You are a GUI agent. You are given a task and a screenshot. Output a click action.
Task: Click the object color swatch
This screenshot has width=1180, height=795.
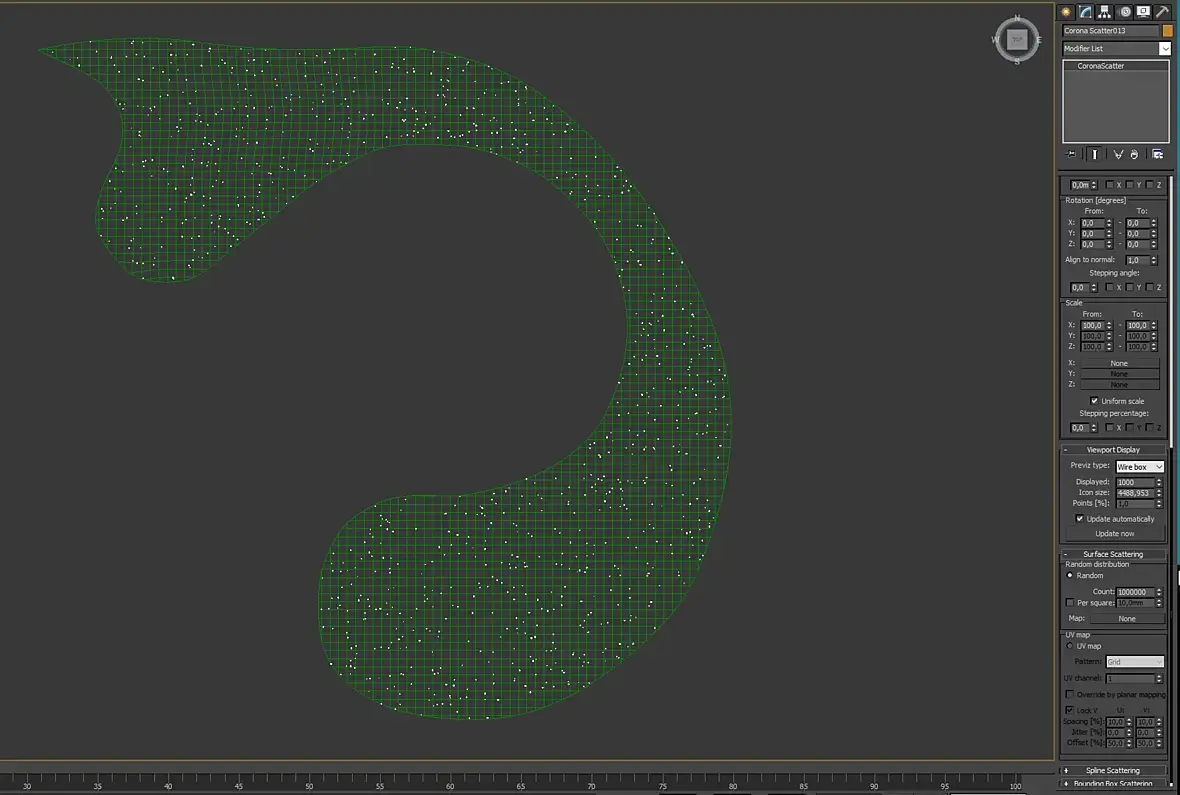pos(1168,31)
